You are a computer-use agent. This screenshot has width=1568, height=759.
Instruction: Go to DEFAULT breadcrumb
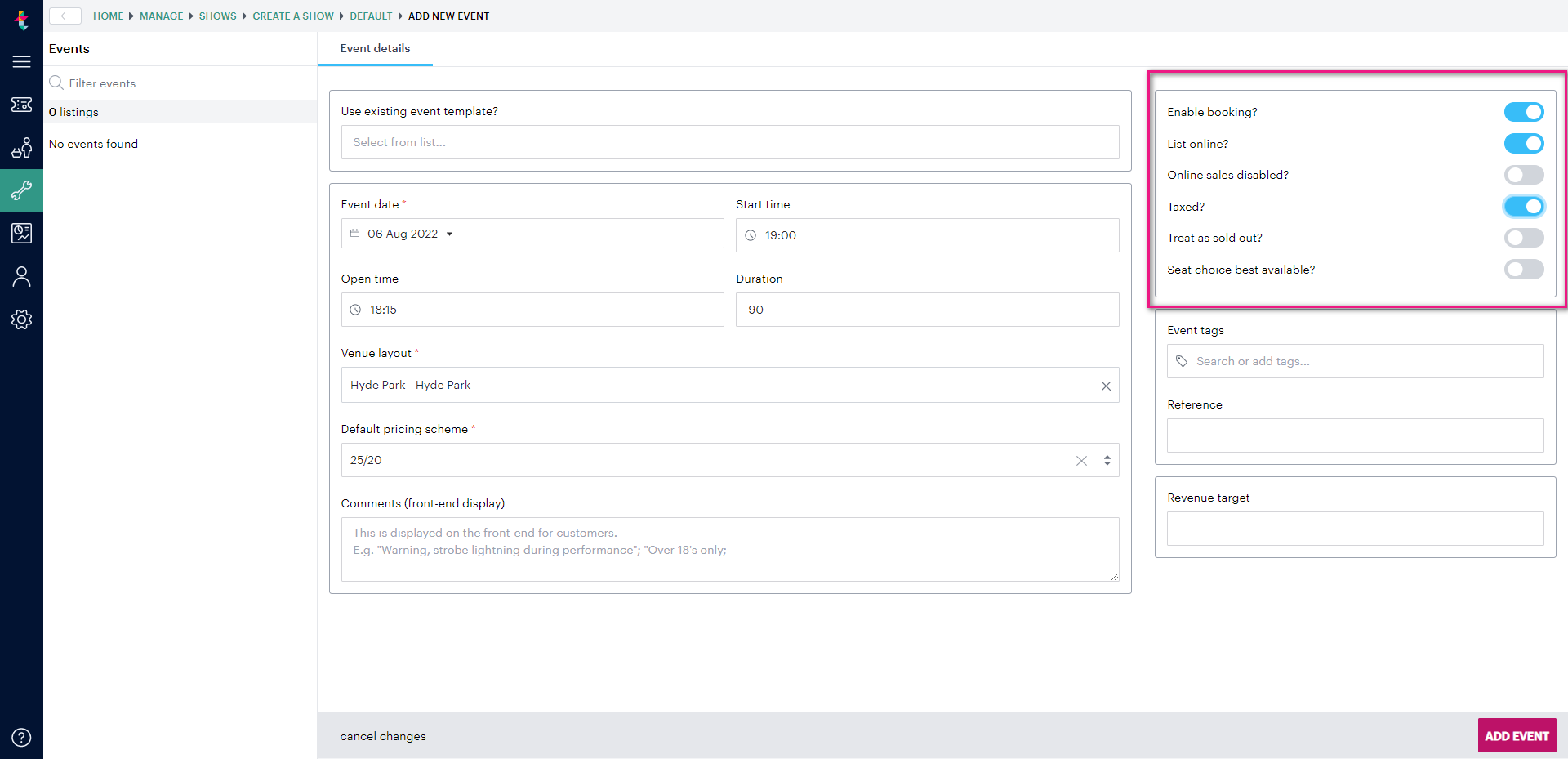point(371,16)
